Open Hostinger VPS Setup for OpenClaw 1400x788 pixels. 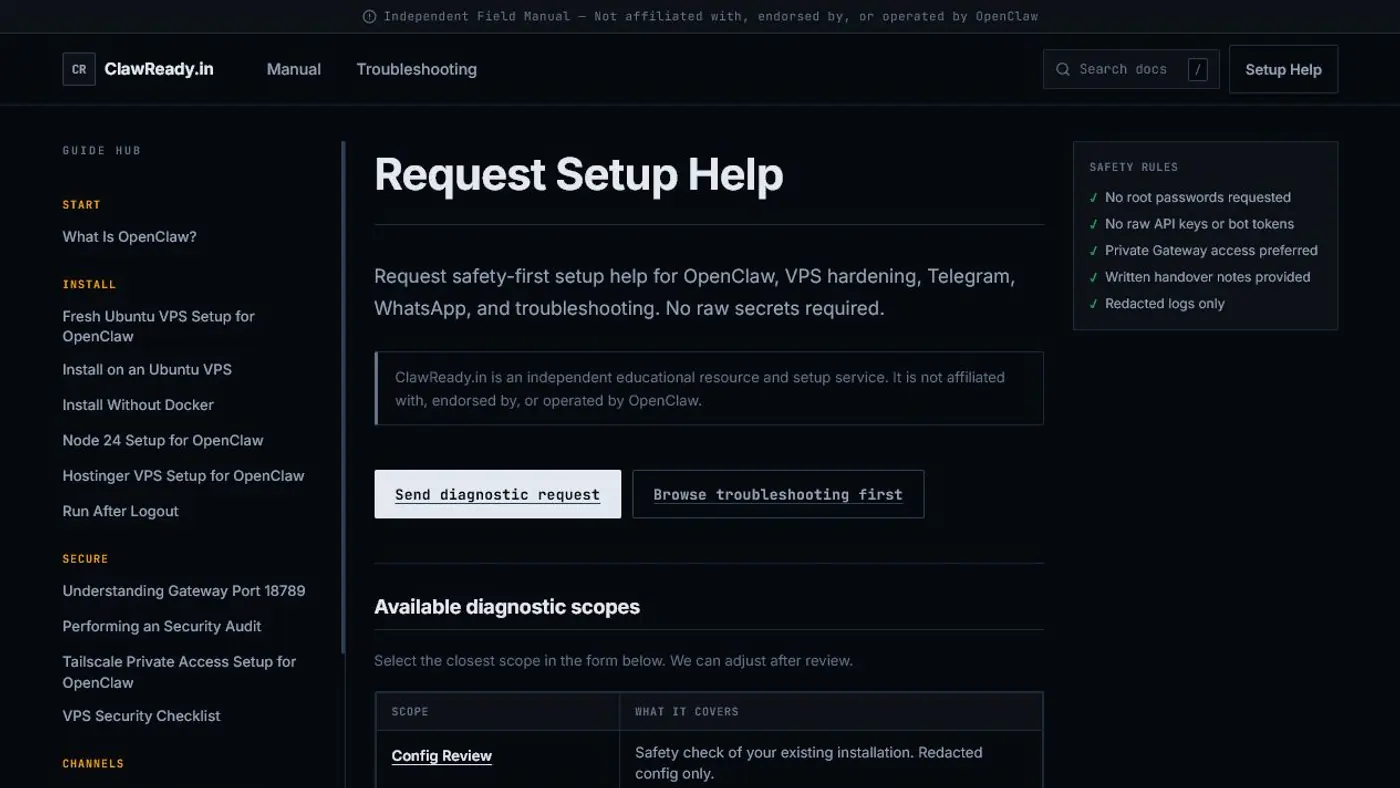[x=183, y=476]
